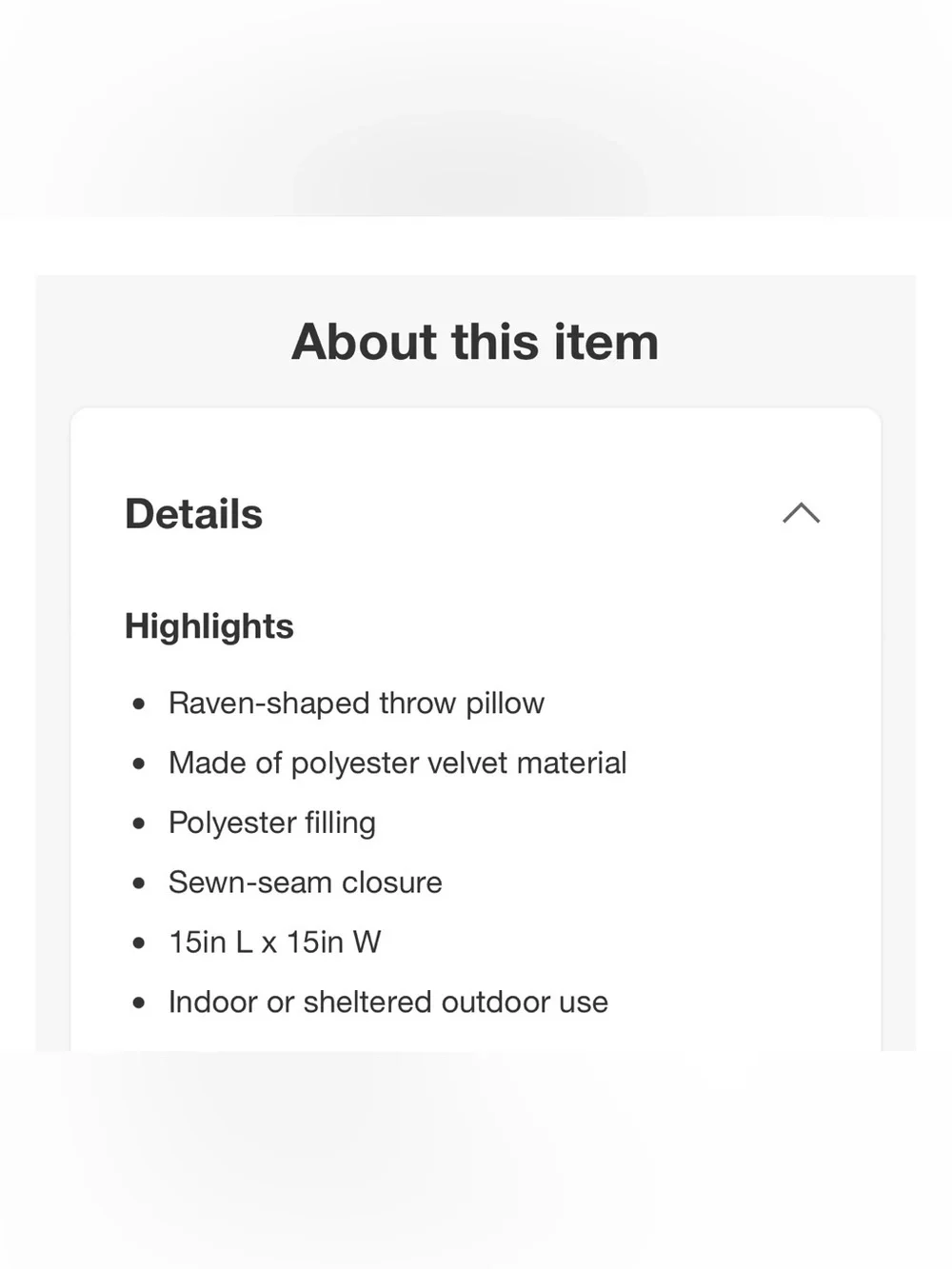Click the Polyester filling line

(272, 823)
